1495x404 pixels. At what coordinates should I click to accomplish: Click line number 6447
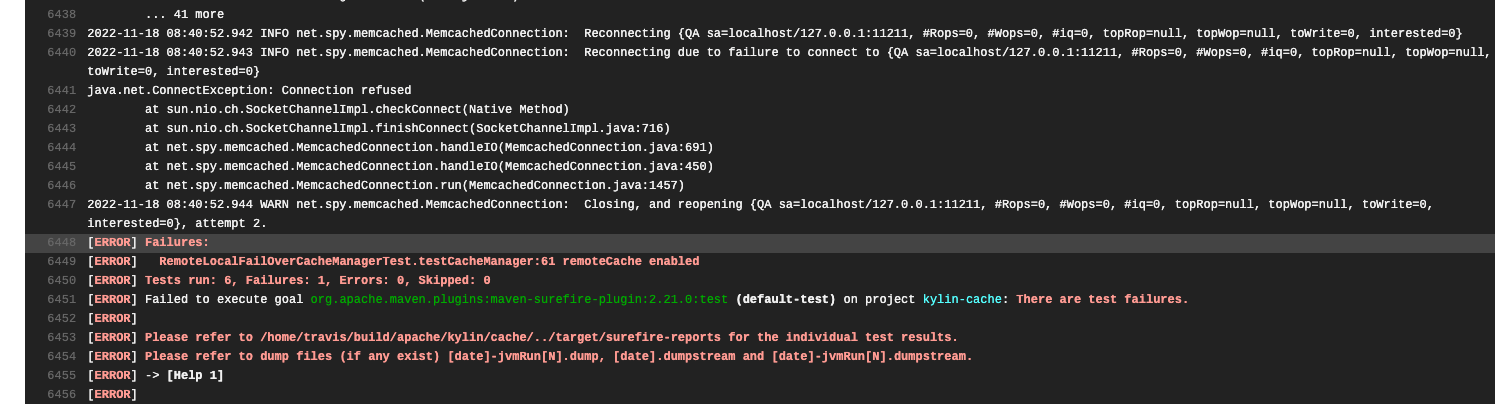click(x=61, y=205)
